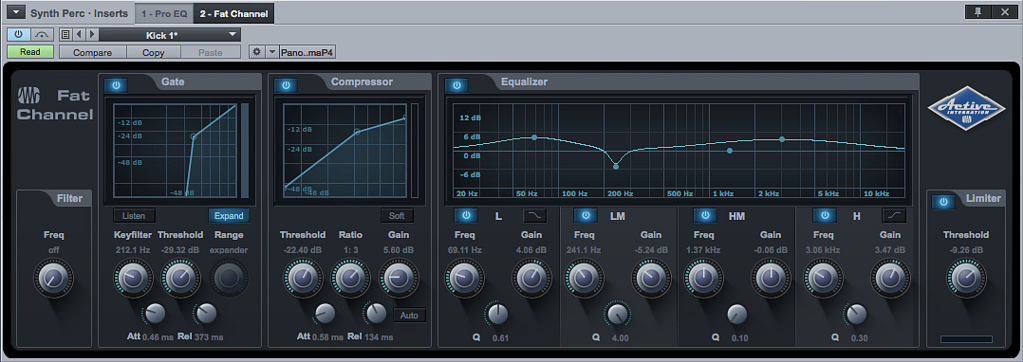
Task: Turn off the HM band power
Action: 705,215
